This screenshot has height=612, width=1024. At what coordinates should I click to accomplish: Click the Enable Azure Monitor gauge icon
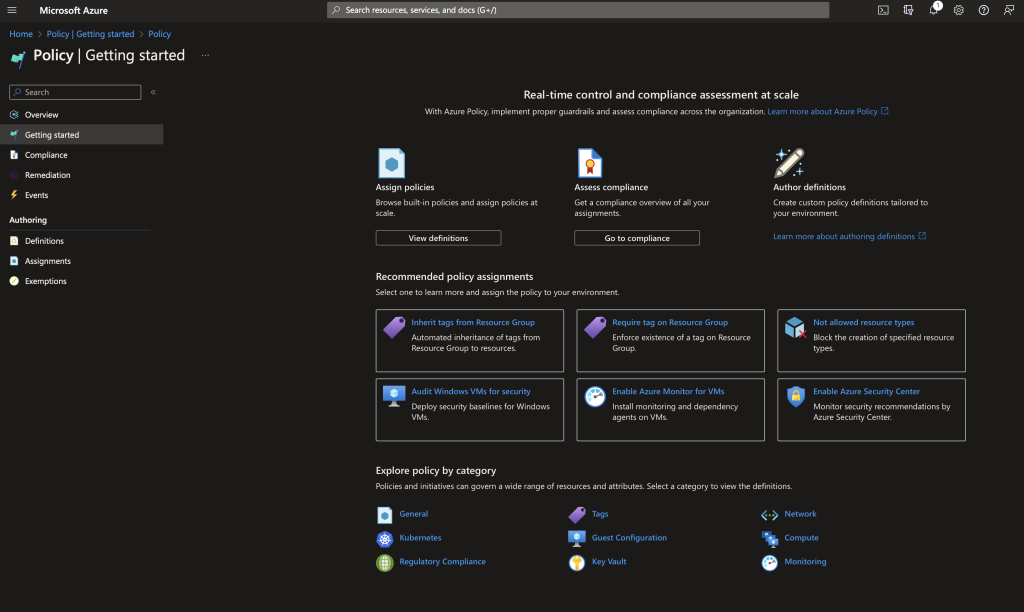point(594,396)
